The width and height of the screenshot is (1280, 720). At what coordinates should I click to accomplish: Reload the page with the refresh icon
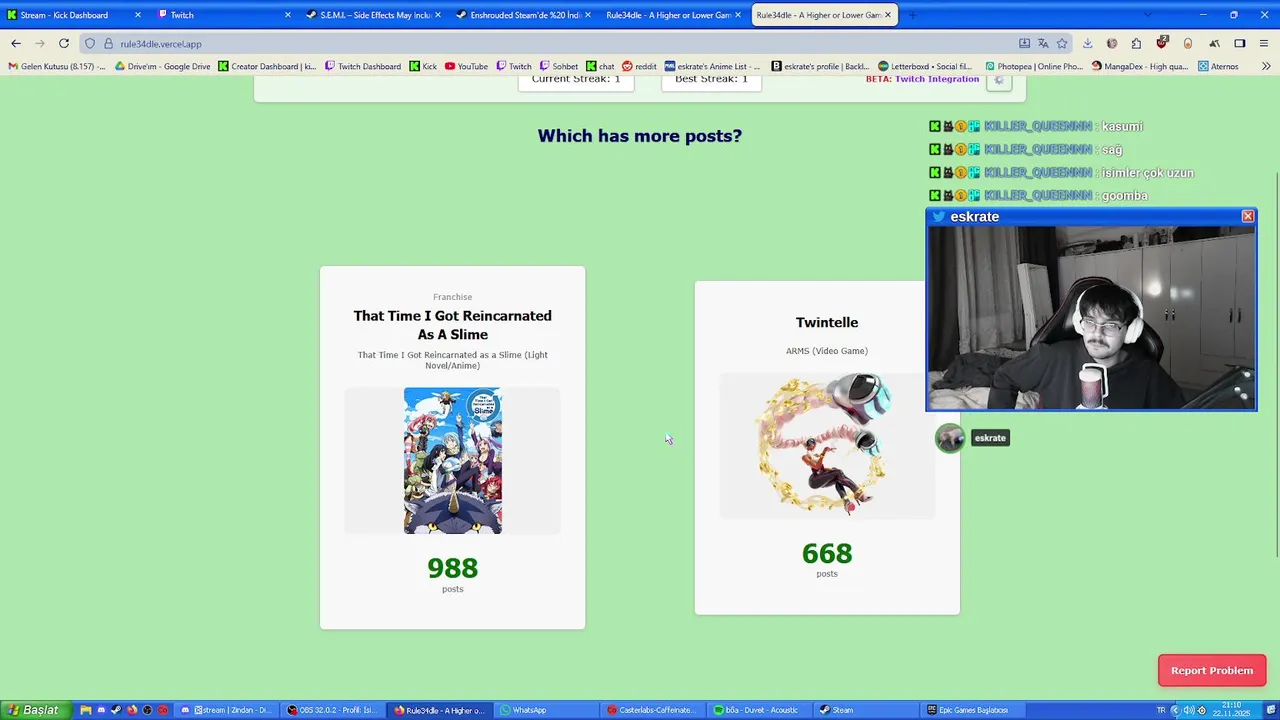click(x=64, y=43)
